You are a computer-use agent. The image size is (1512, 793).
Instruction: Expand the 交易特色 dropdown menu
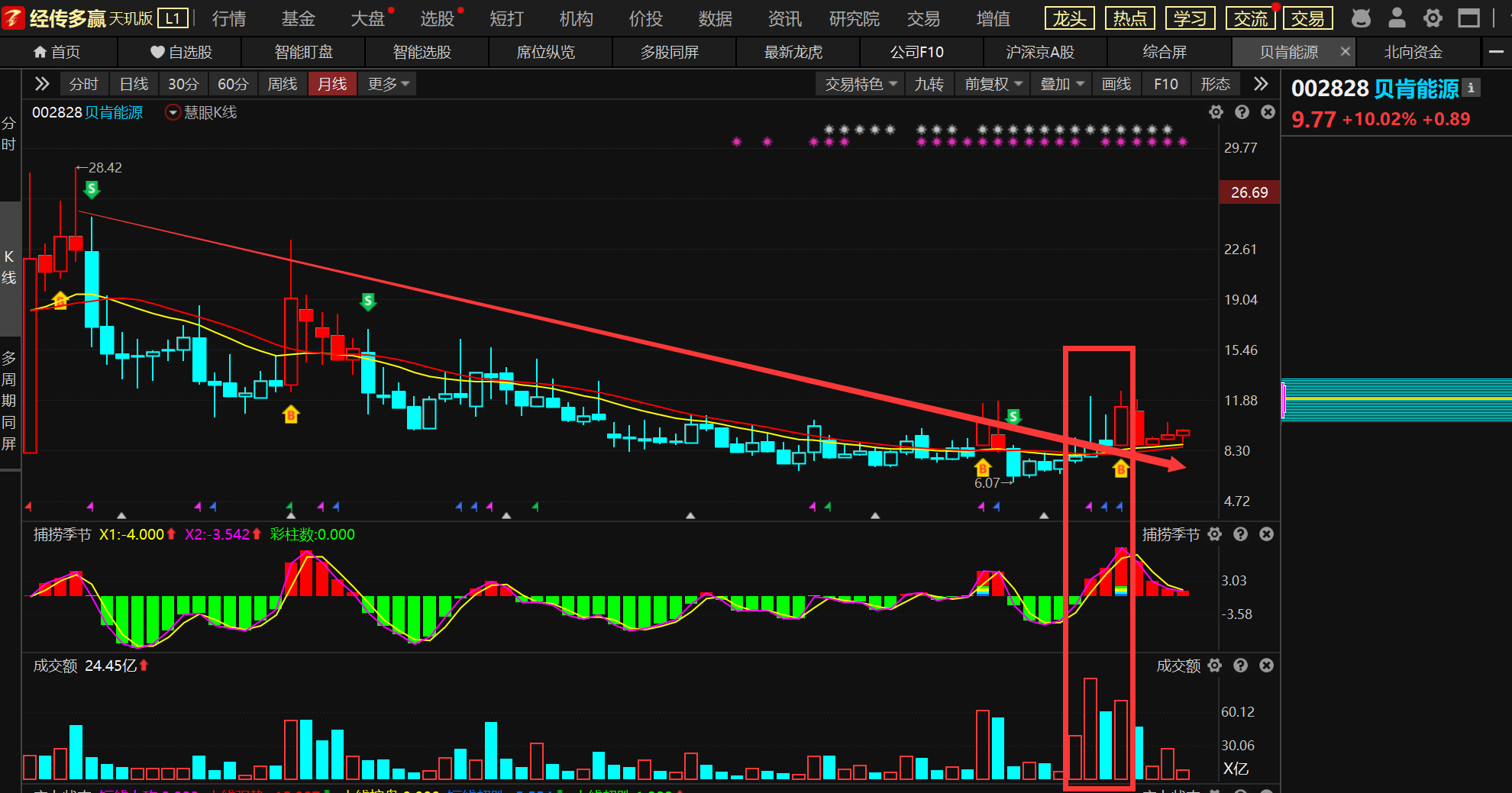[861, 84]
